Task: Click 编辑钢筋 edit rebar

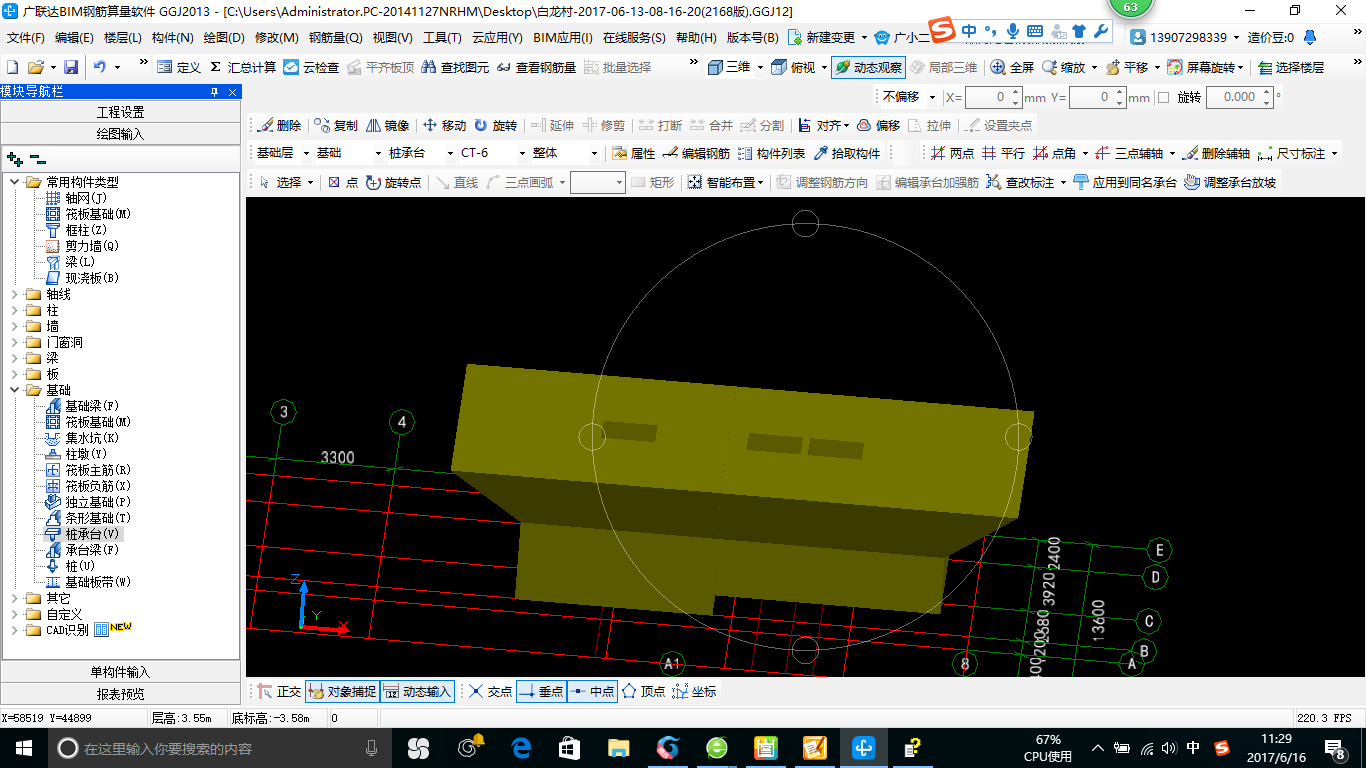Action: click(x=696, y=153)
